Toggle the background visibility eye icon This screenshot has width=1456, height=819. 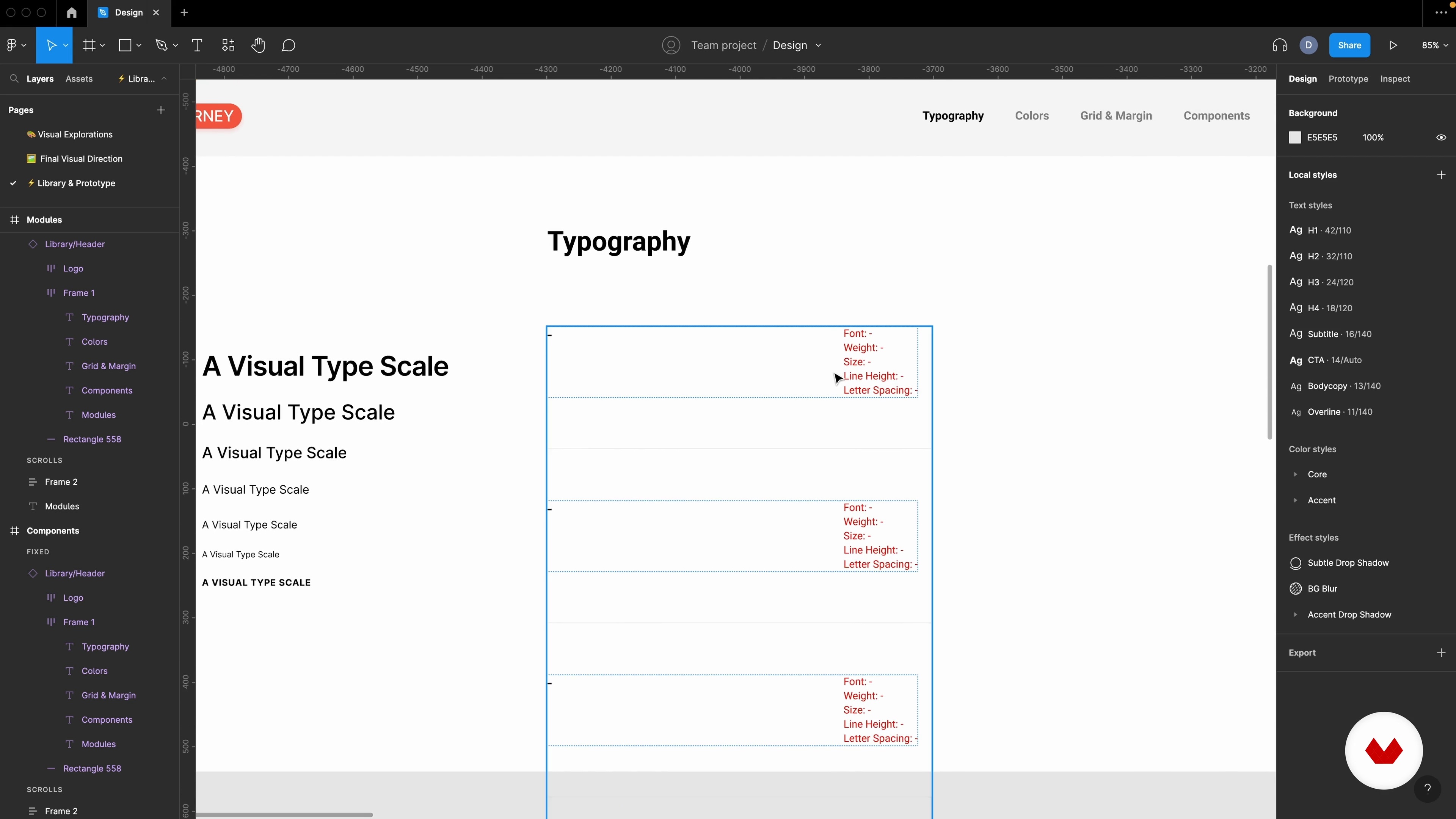pos(1441,137)
